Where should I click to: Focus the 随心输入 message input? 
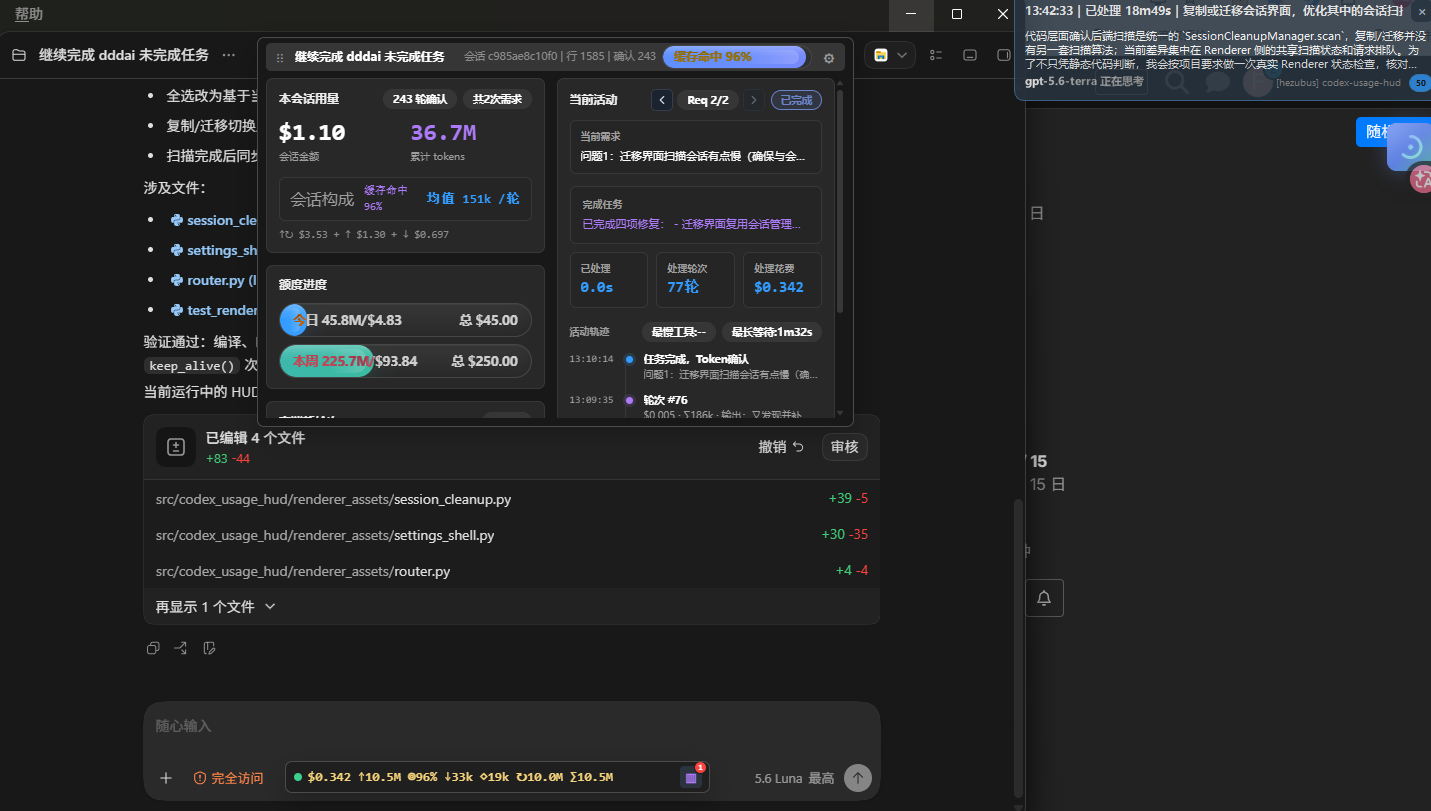click(x=511, y=726)
